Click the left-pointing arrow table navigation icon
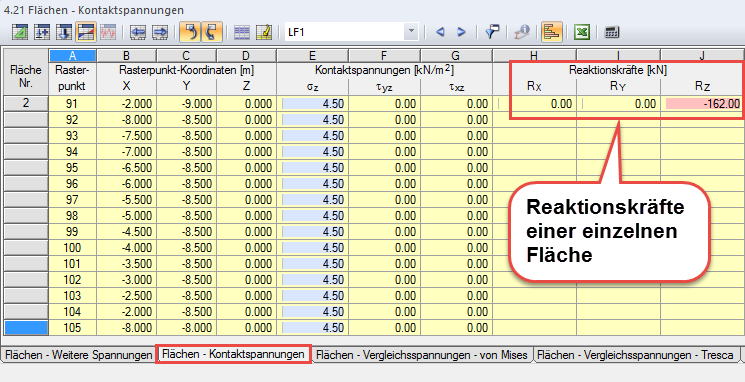745x382 pixels. pos(138,32)
